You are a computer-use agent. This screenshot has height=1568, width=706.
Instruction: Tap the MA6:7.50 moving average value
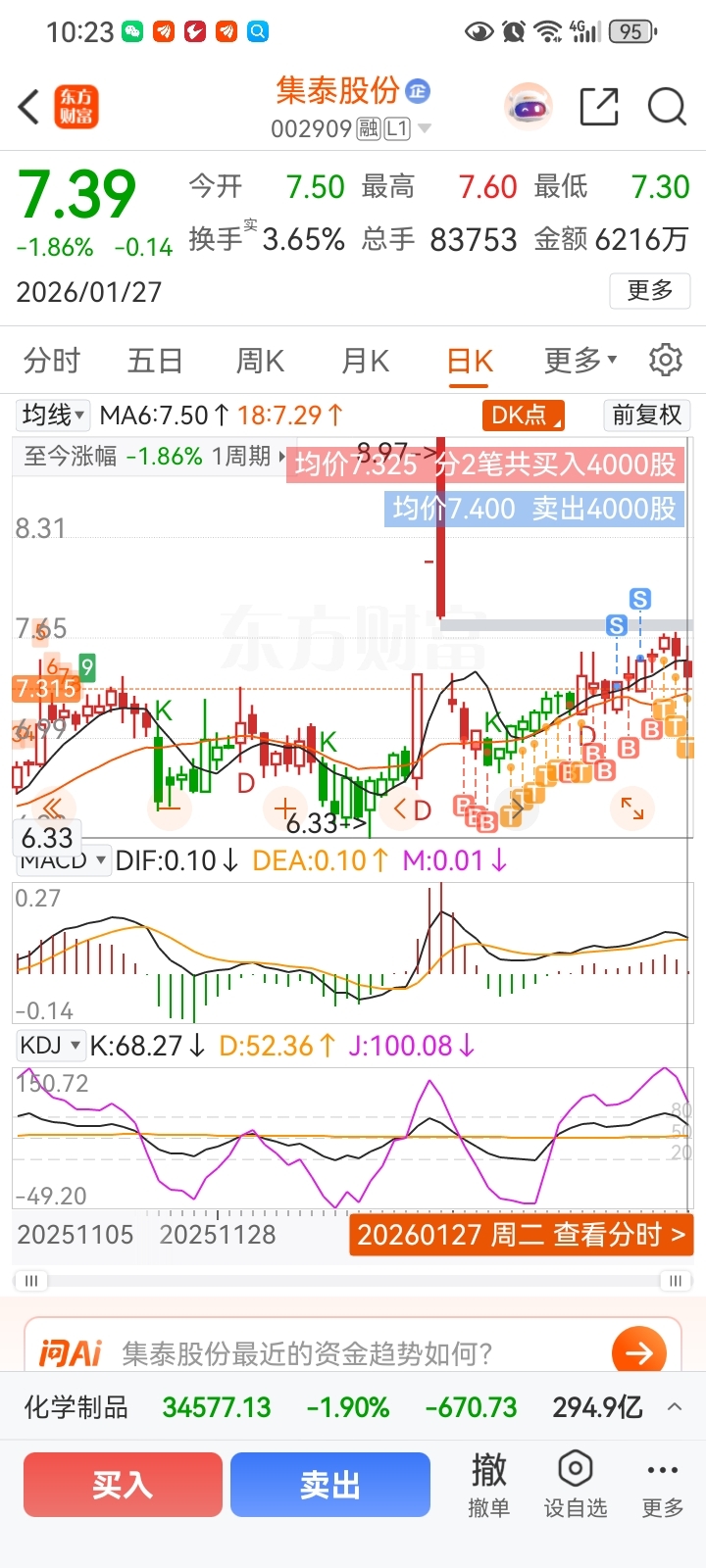[x=165, y=416]
